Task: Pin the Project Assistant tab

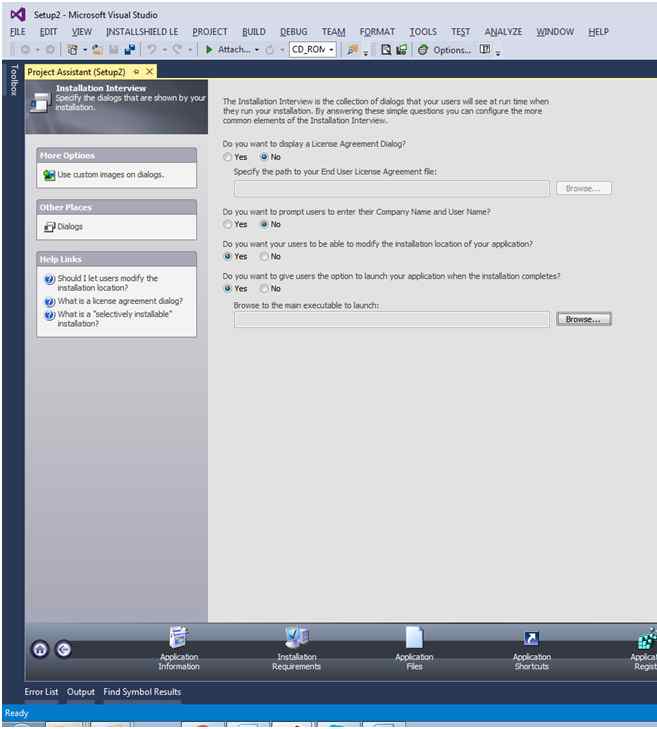Action: point(137,72)
